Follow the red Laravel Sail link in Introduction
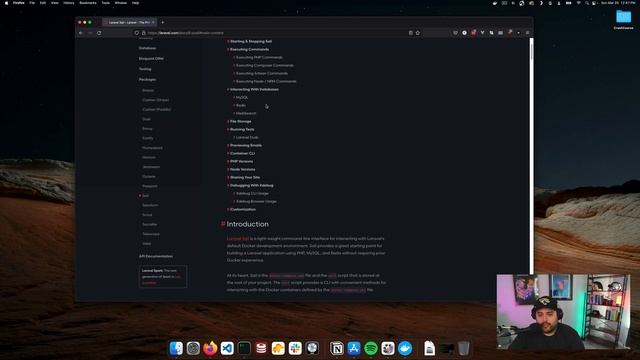 tap(238, 238)
